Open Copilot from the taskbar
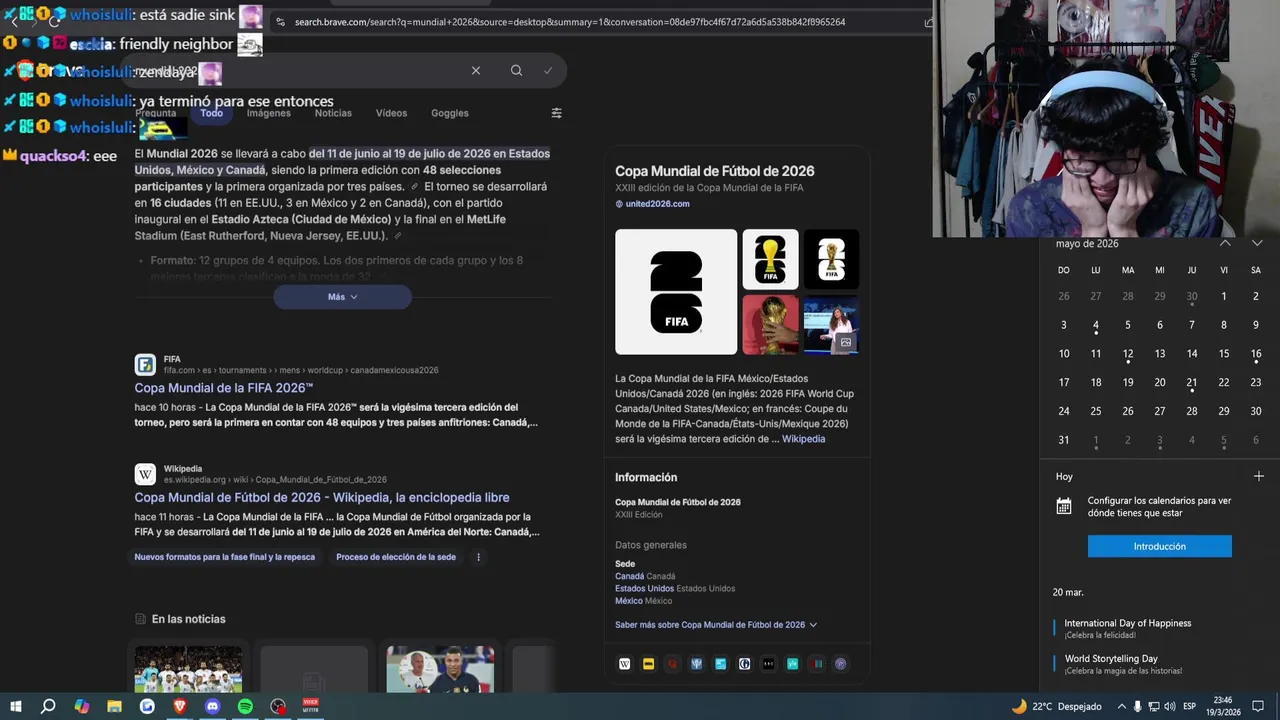The width and height of the screenshot is (1280, 720). tap(82, 706)
